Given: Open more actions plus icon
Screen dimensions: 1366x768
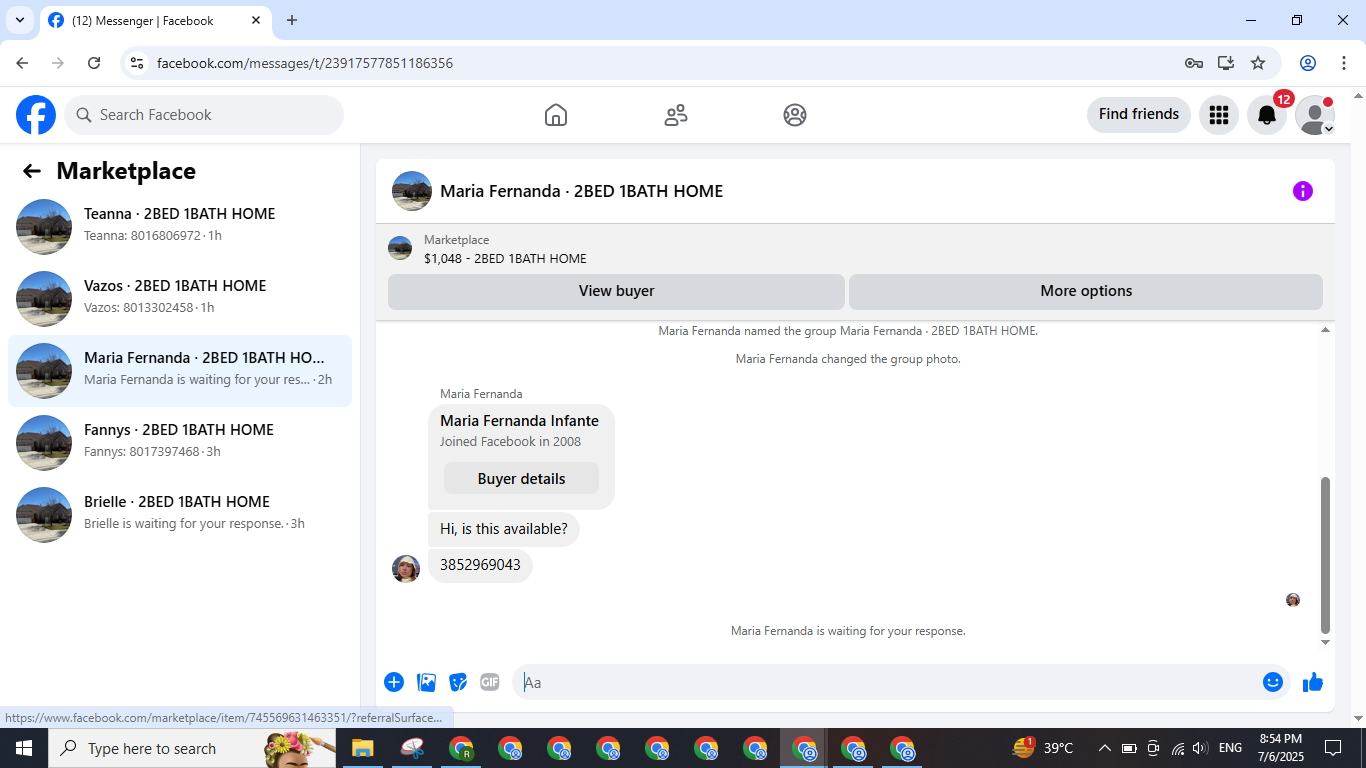Looking at the screenshot, I should [x=394, y=682].
